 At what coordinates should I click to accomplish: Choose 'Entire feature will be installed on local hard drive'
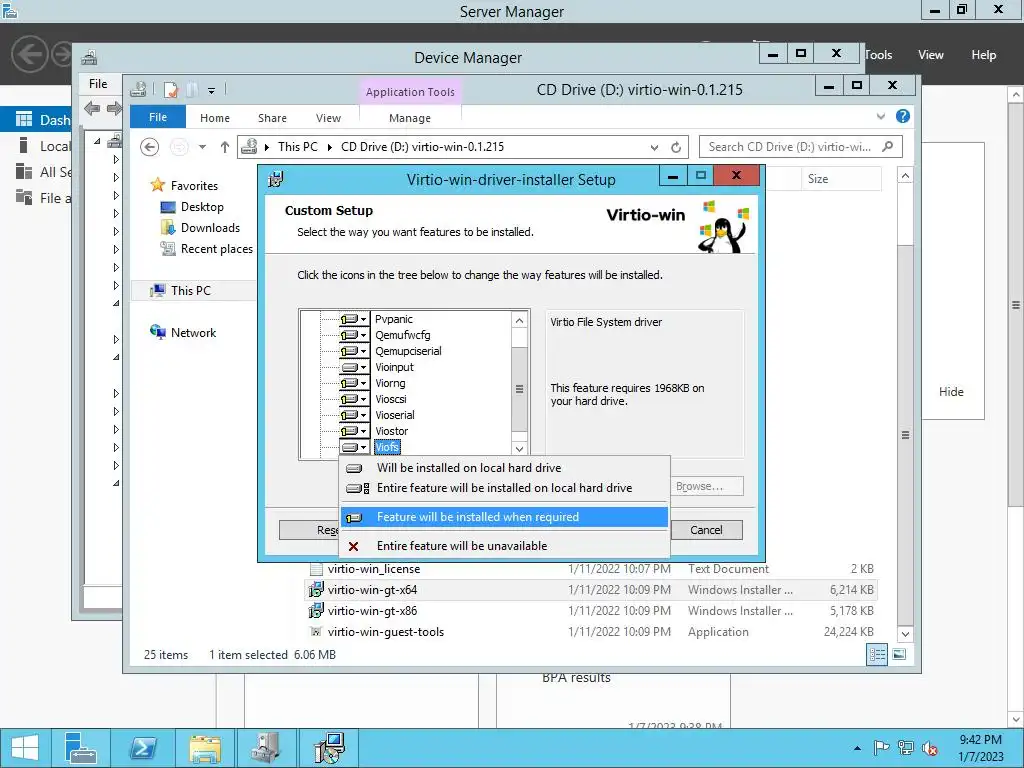[504, 488]
